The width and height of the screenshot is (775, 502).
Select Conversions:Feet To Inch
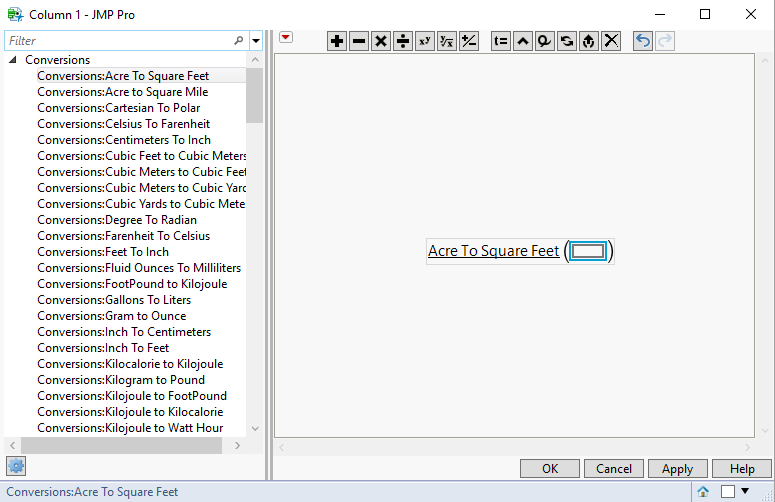click(103, 252)
